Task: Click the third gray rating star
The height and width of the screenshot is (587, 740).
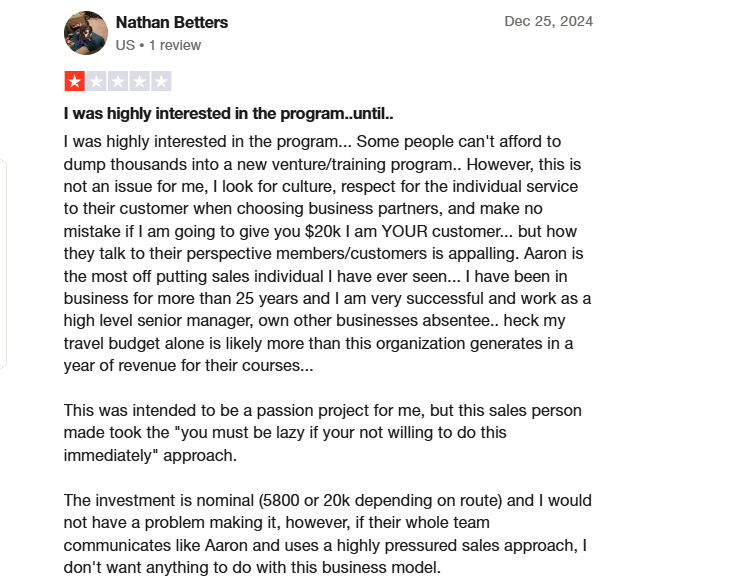Action: 118,81
